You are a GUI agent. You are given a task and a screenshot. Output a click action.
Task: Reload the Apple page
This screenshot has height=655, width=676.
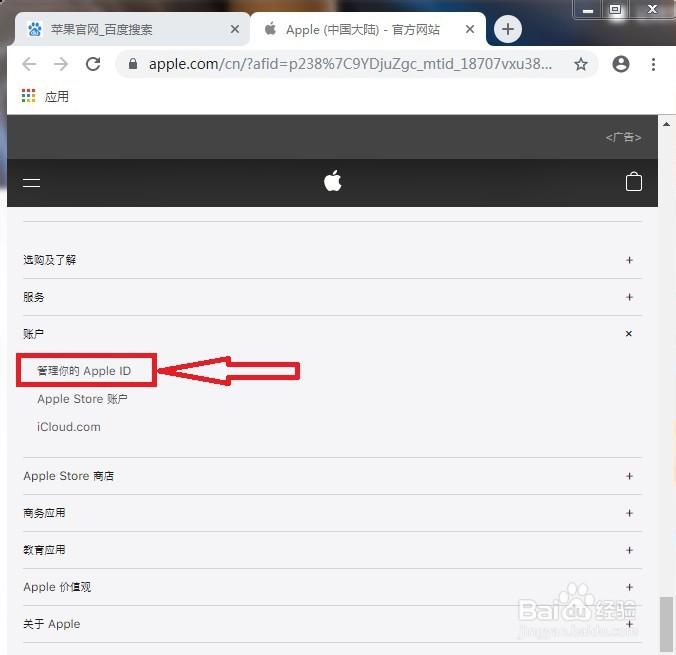[x=93, y=64]
